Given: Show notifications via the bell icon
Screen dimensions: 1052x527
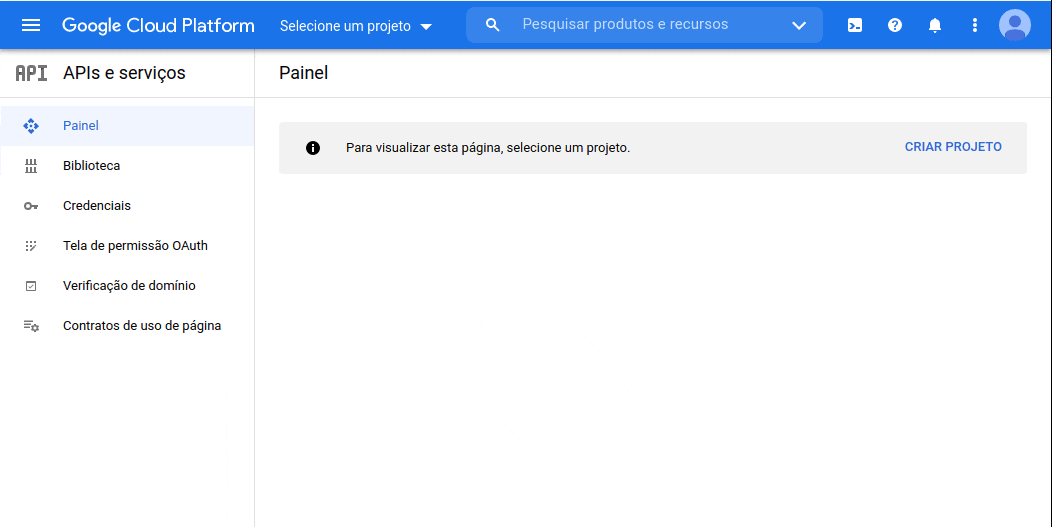Looking at the screenshot, I should point(935,26).
